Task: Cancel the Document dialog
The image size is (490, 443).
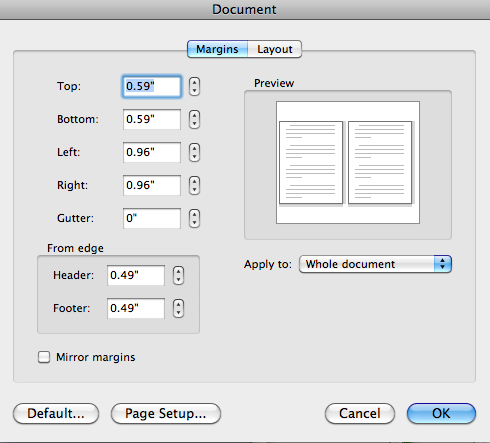Action: tap(360, 414)
